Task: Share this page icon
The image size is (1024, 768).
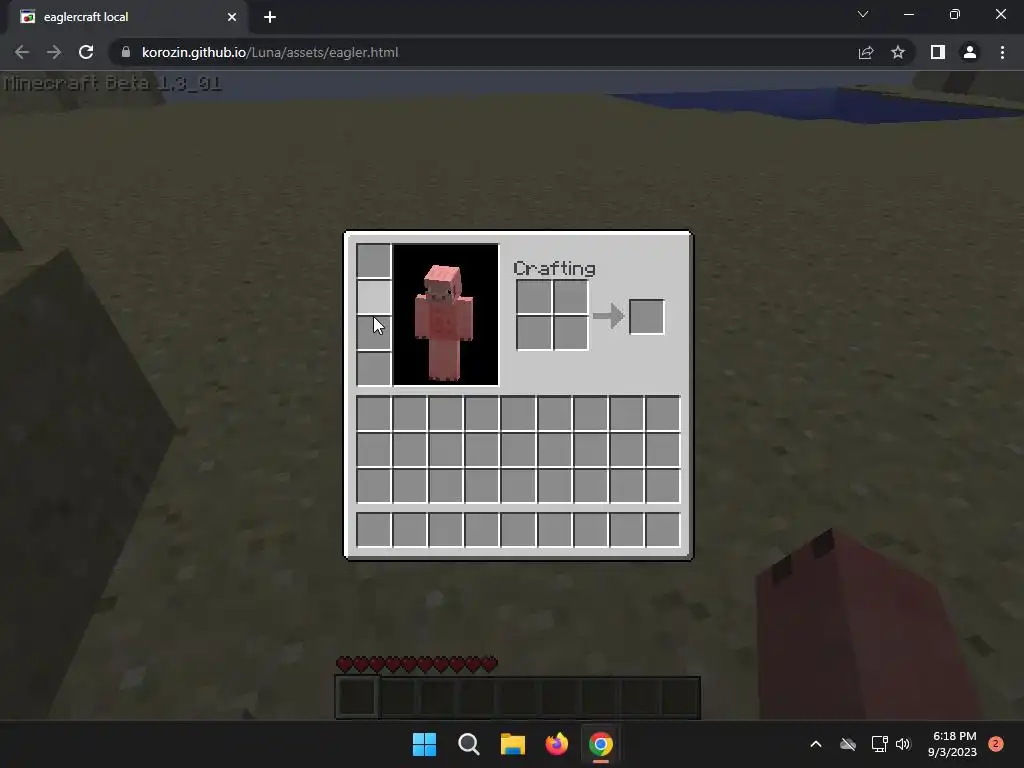Action: click(866, 52)
